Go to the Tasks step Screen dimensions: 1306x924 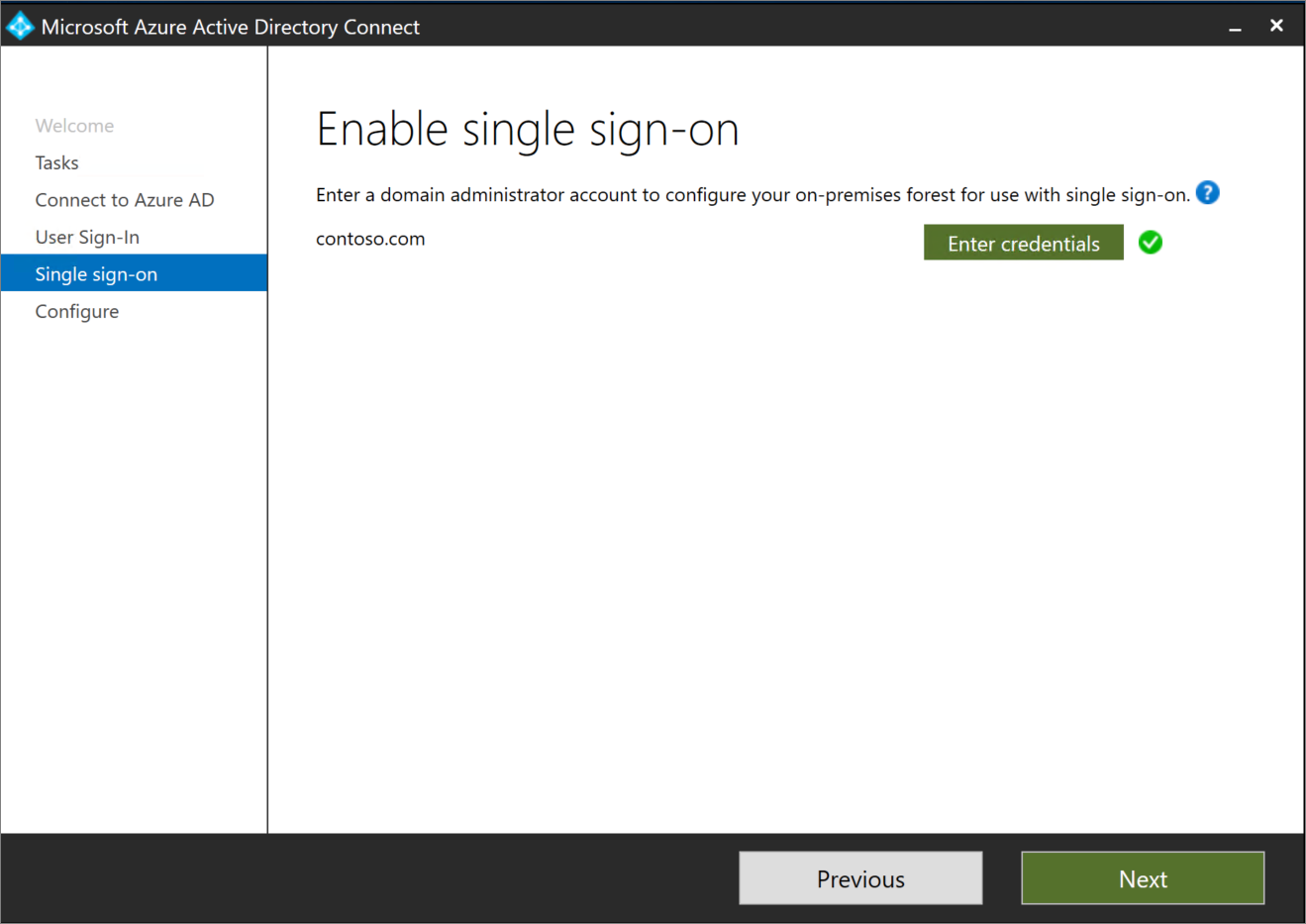(x=56, y=162)
